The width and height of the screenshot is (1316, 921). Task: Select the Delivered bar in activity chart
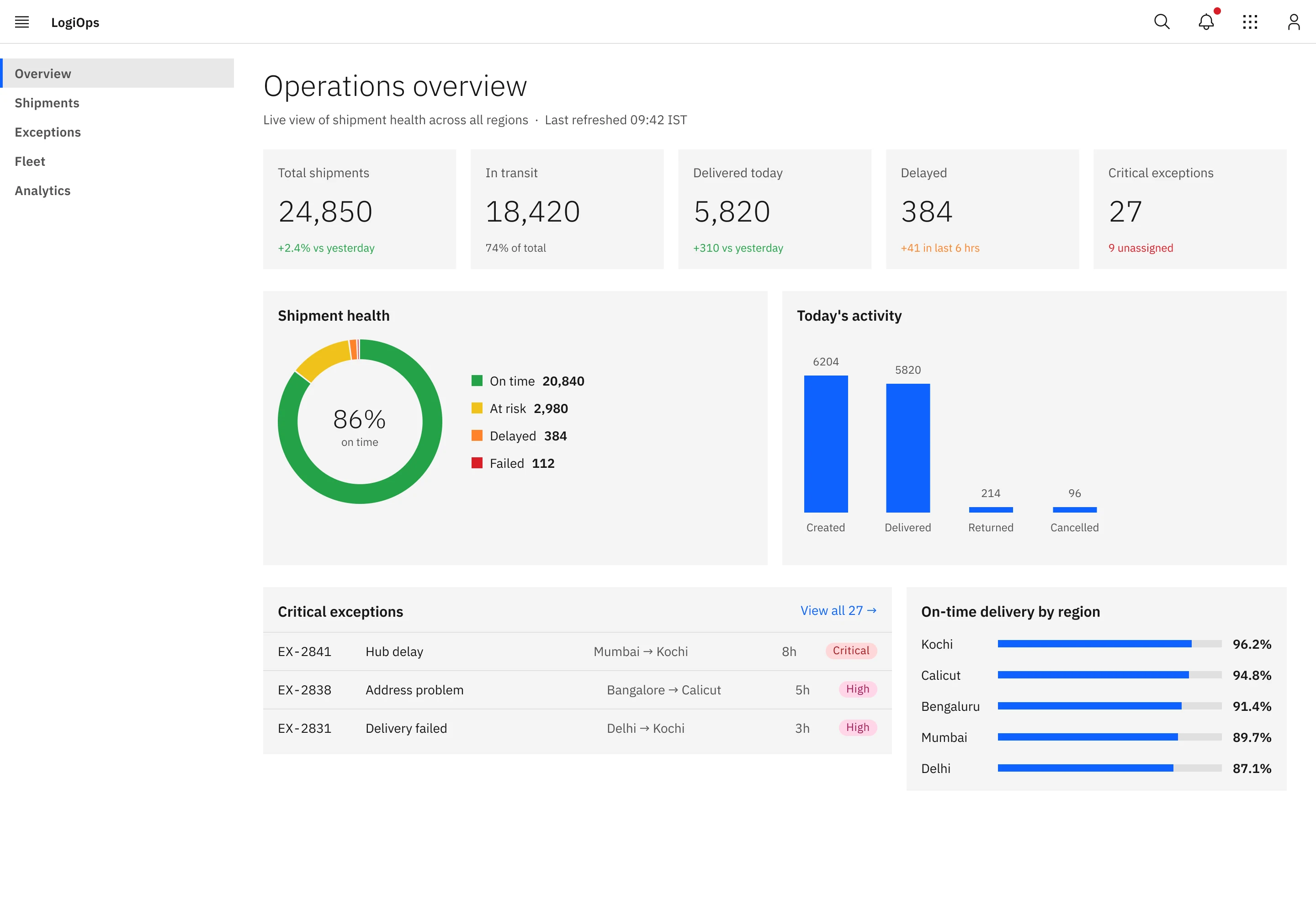click(908, 448)
